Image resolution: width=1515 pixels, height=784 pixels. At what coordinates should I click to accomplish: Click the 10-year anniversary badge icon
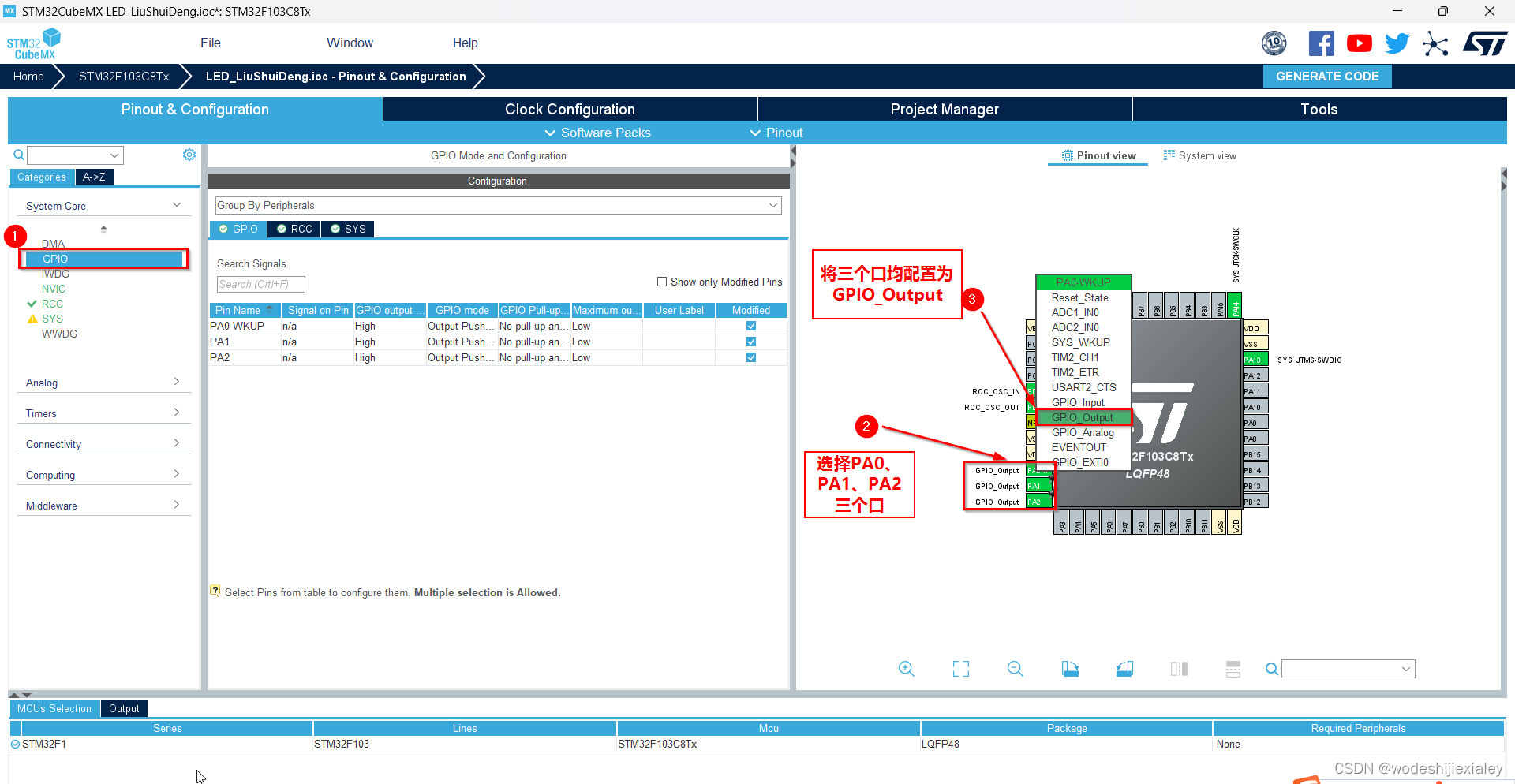(1274, 43)
